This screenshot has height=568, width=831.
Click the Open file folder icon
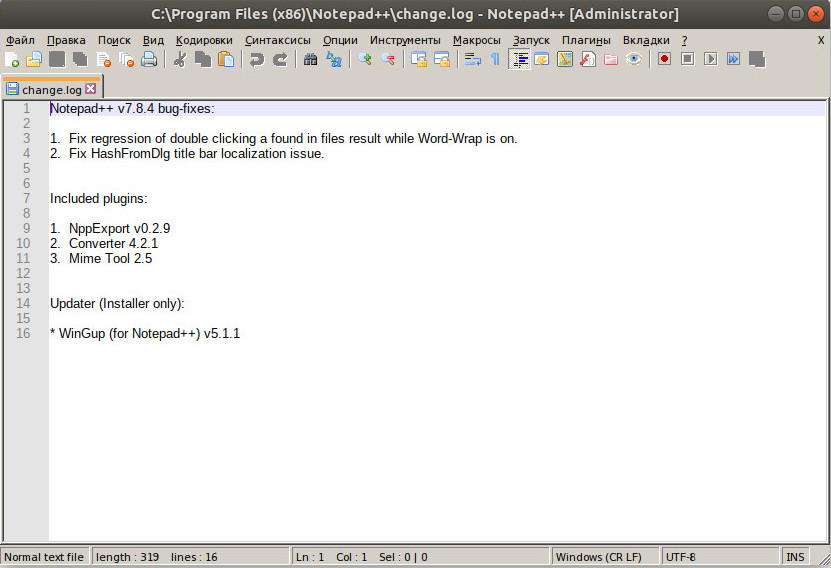(34, 59)
